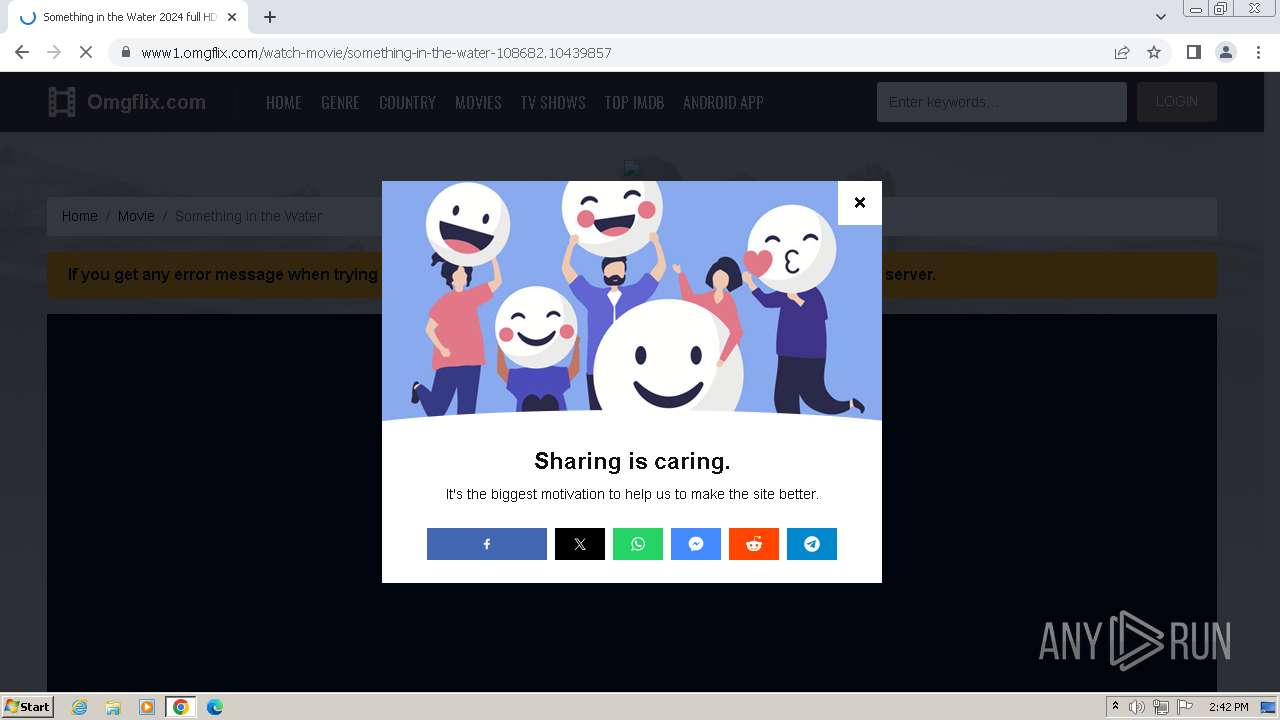
Task: Open a new tab
Action: point(270,17)
